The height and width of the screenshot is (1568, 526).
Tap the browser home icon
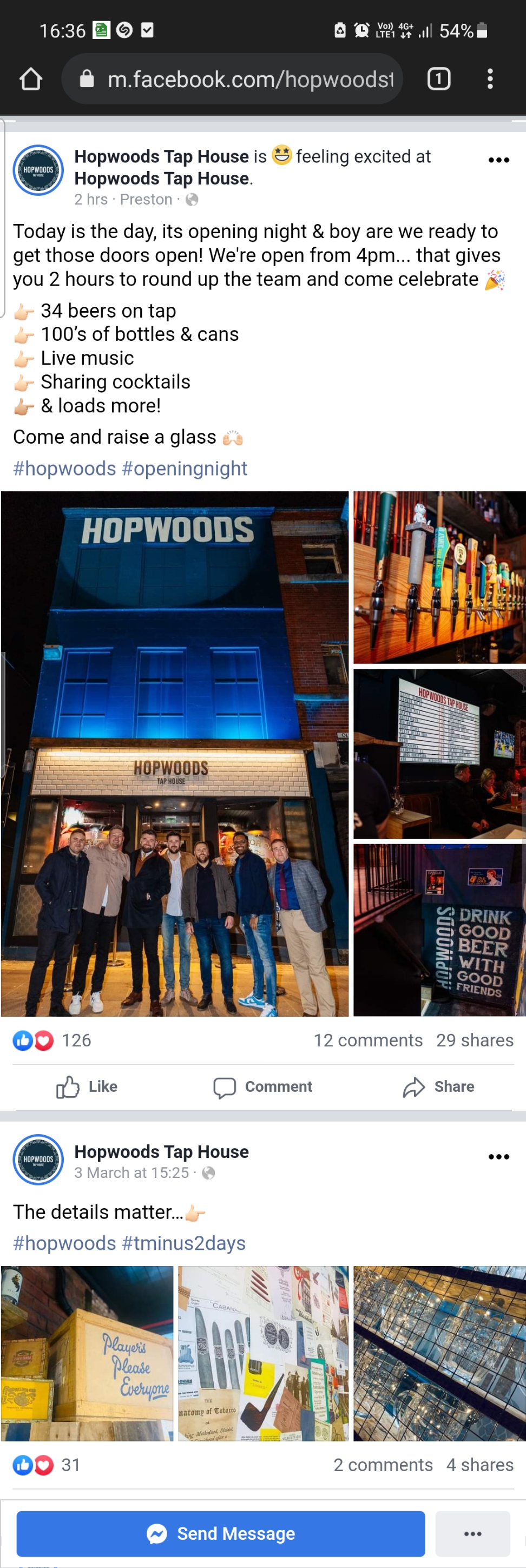[30, 79]
